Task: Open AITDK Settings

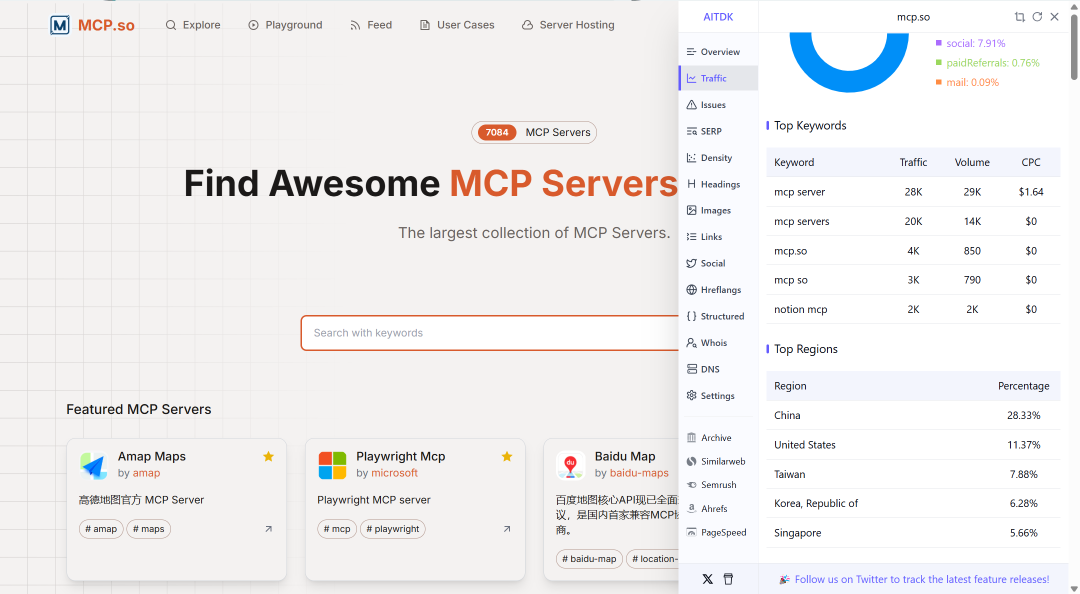Action: click(x=718, y=396)
